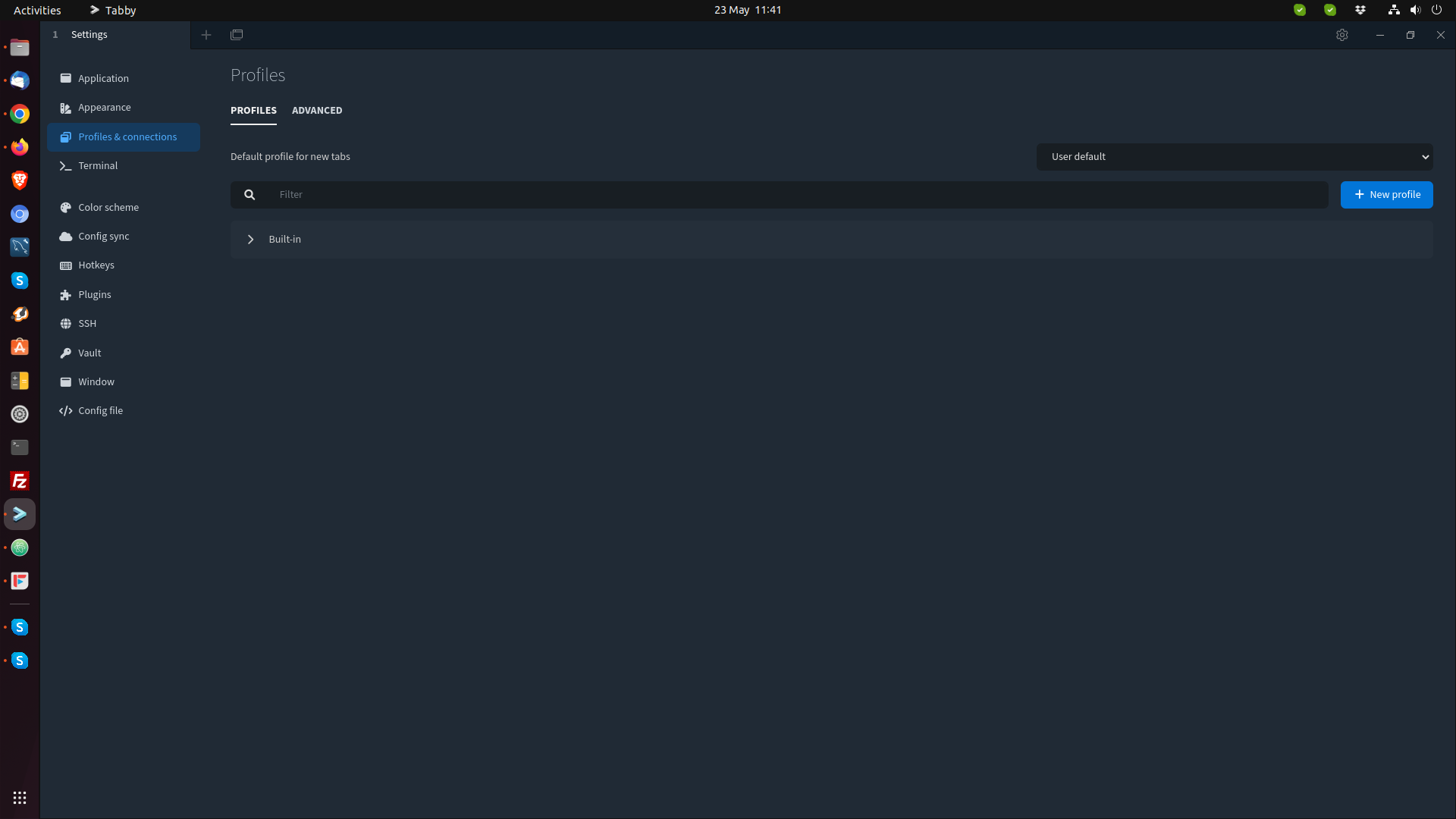This screenshot has width=1456, height=819.
Task: Click the network tray icon
Action: point(1394,10)
